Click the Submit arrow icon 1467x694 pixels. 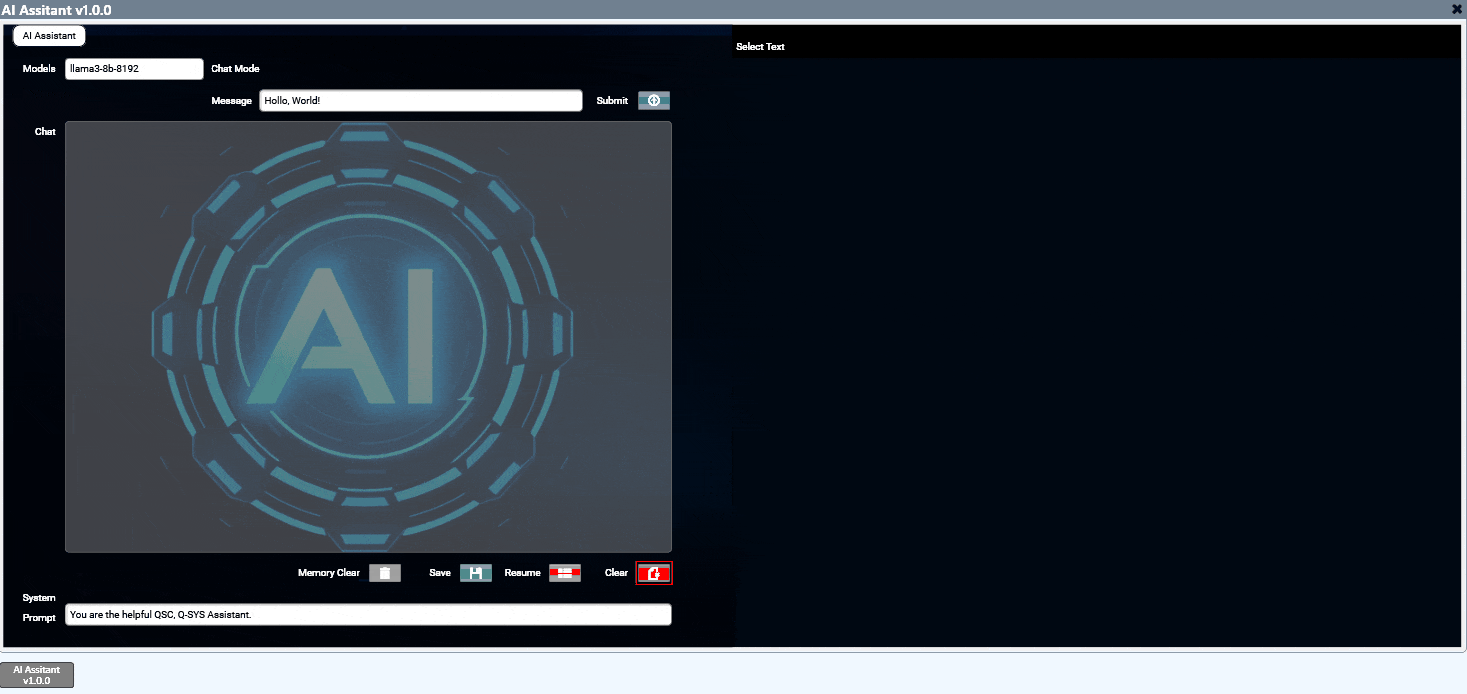pyautogui.click(x=654, y=100)
